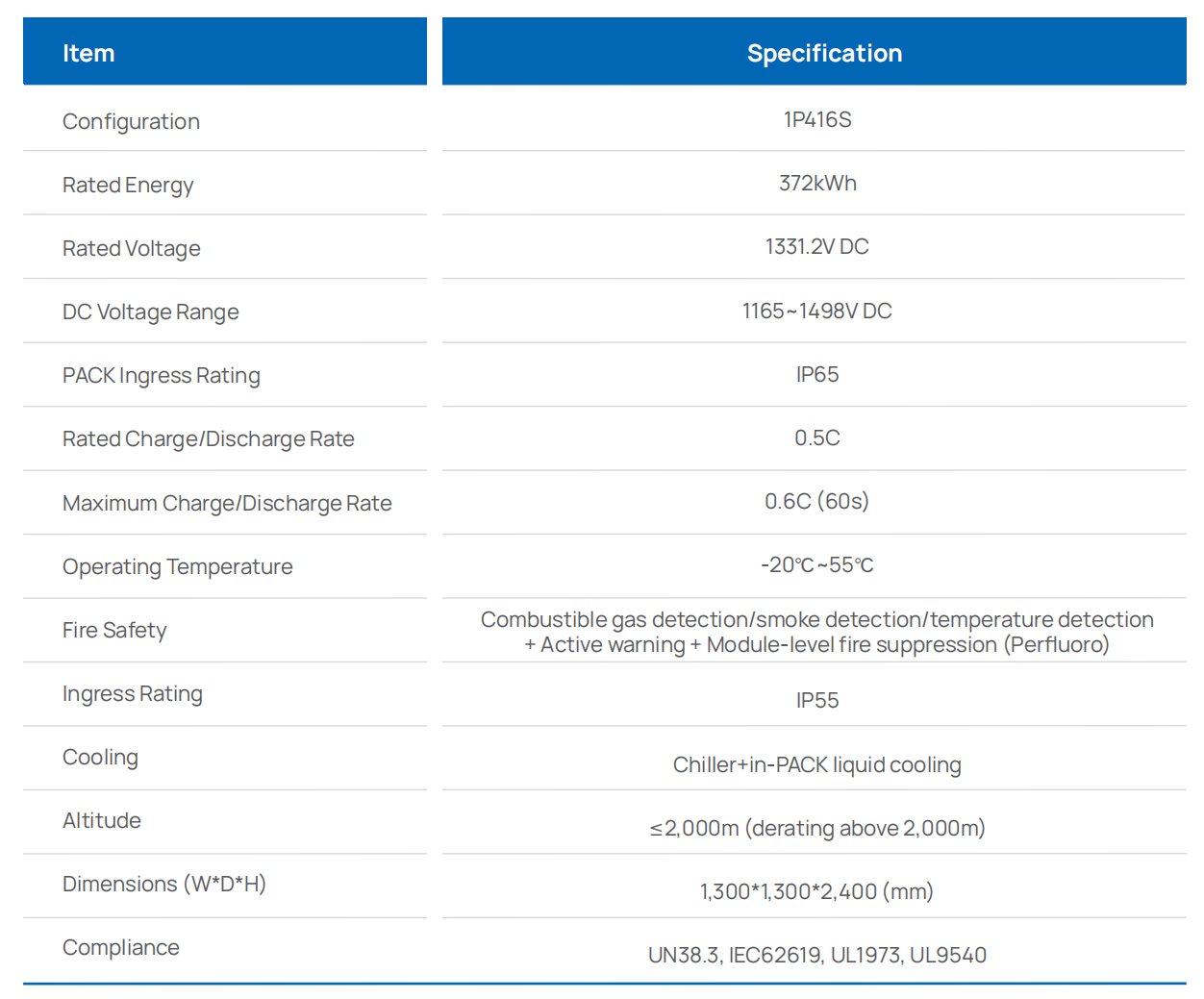Select the Rated Energy label
The image size is (1204, 999).
tap(128, 186)
